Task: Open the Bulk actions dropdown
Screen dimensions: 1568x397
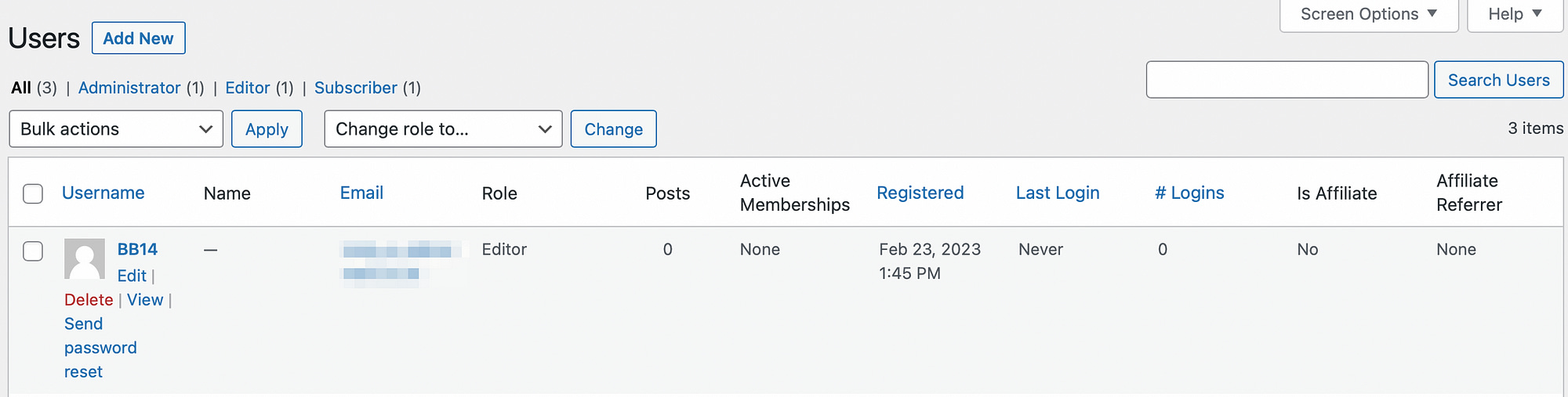Action: (116, 129)
